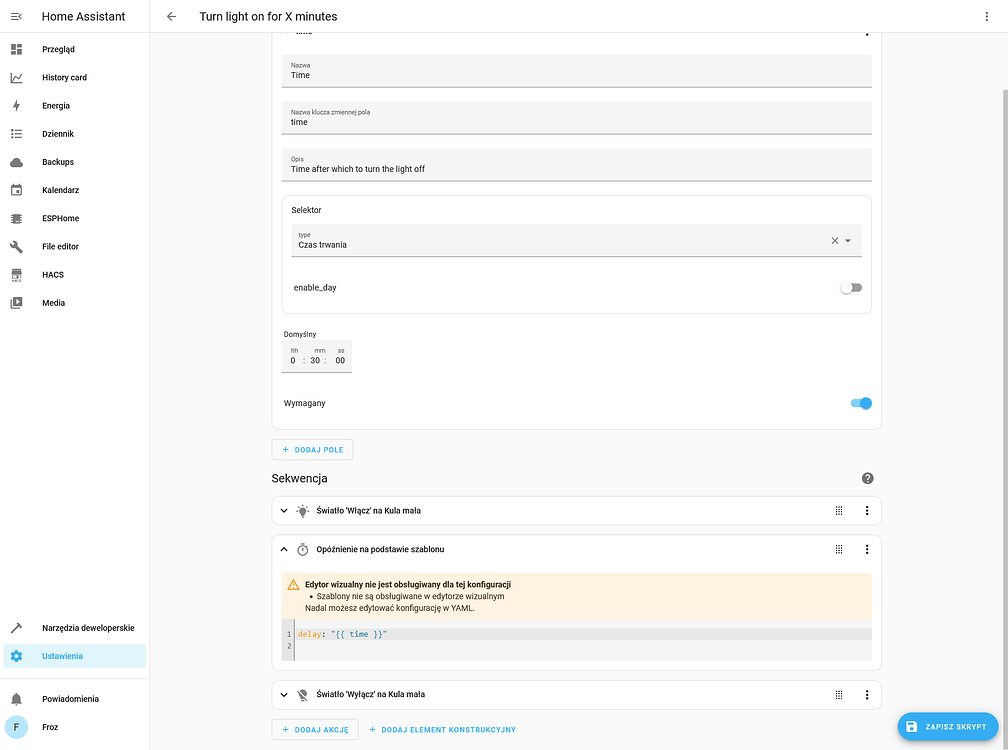Navigate back with the arrow icon
1008x750 pixels.
pyautogui.click(x=171, y=16)
